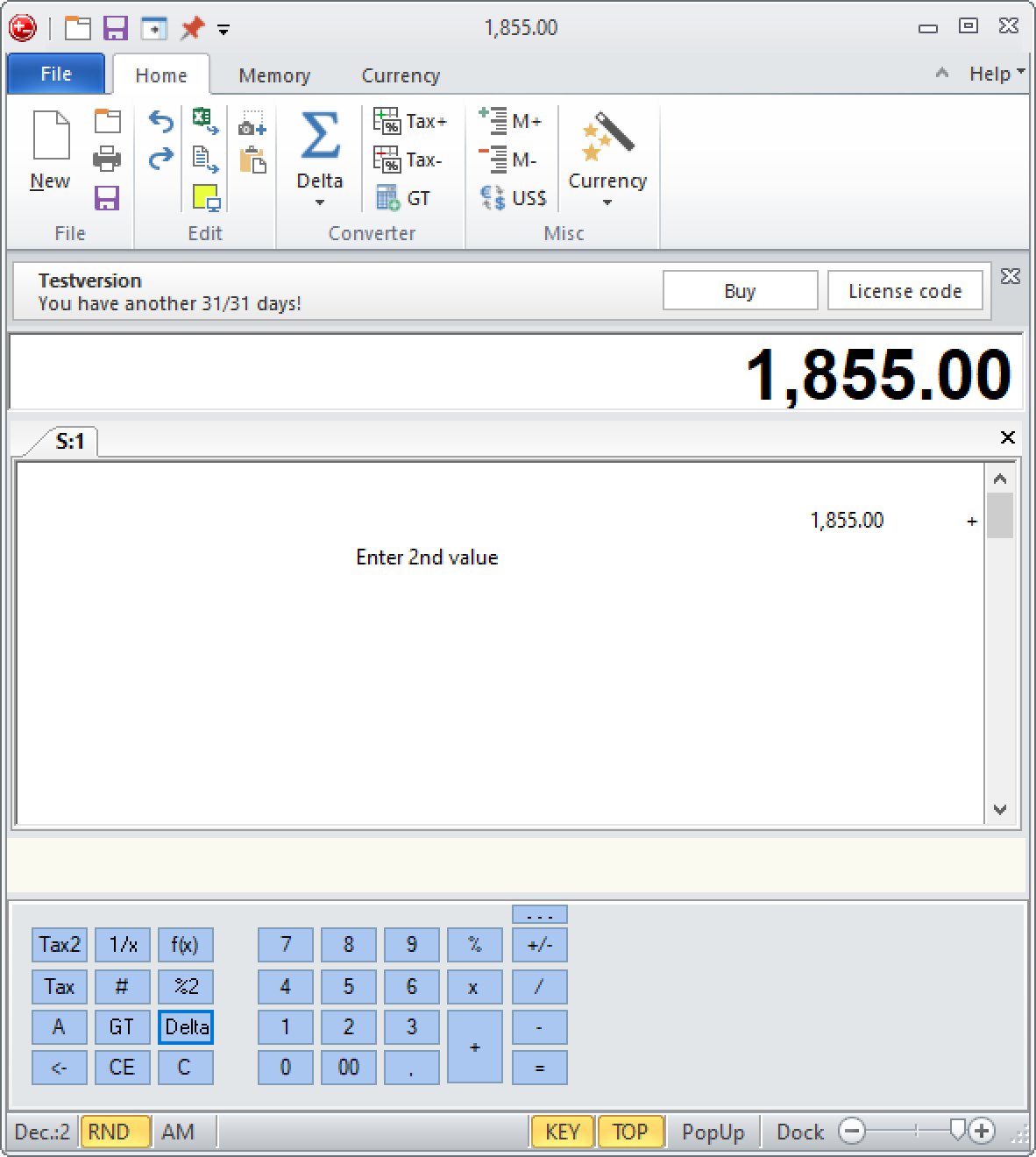Select the Home ribbon tab

coord(161,75)
